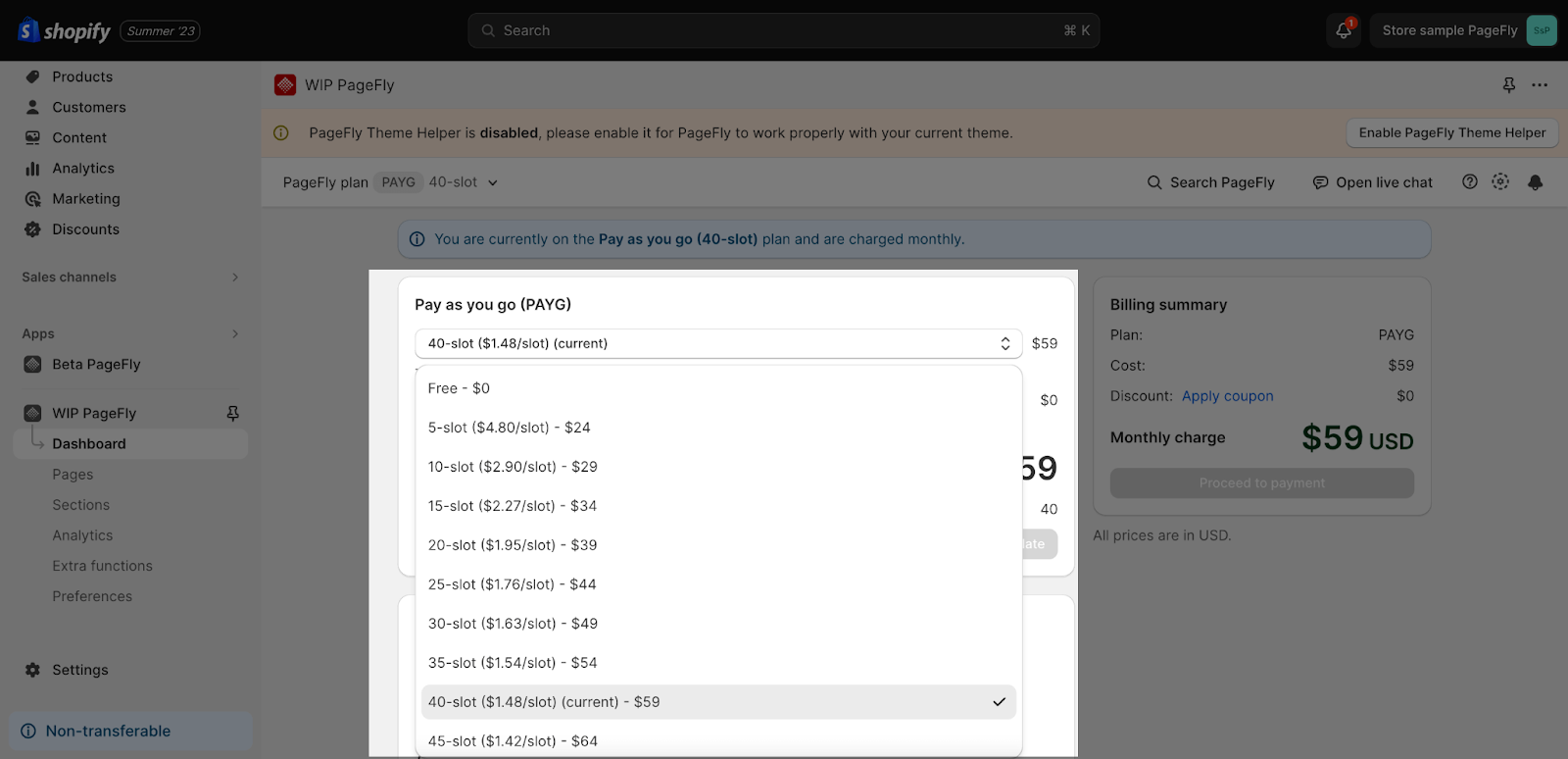
Task: Pick the 15-slot - $34 option
Action: click(718, 506)
